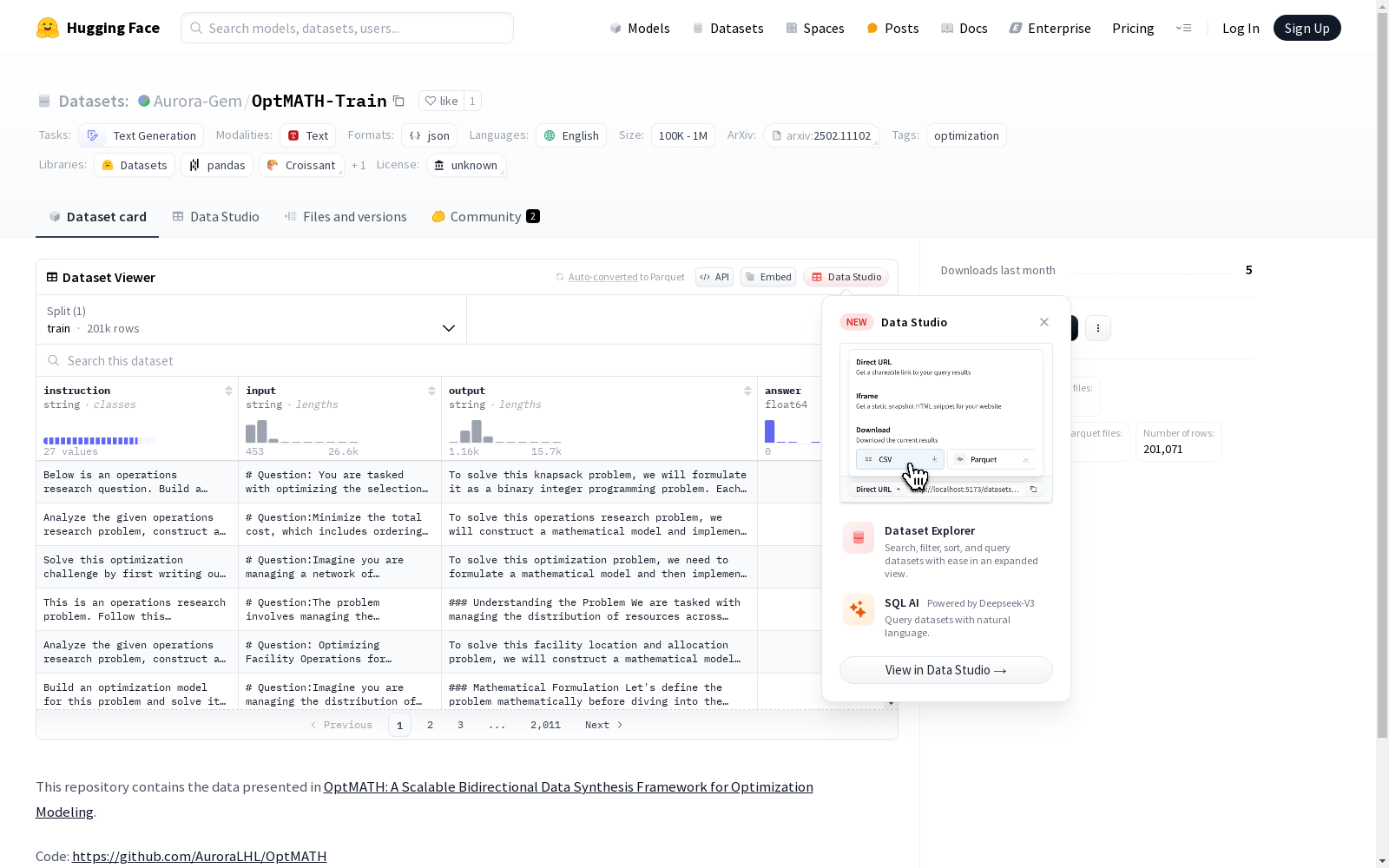Click the English language tag

click(571, 135)
